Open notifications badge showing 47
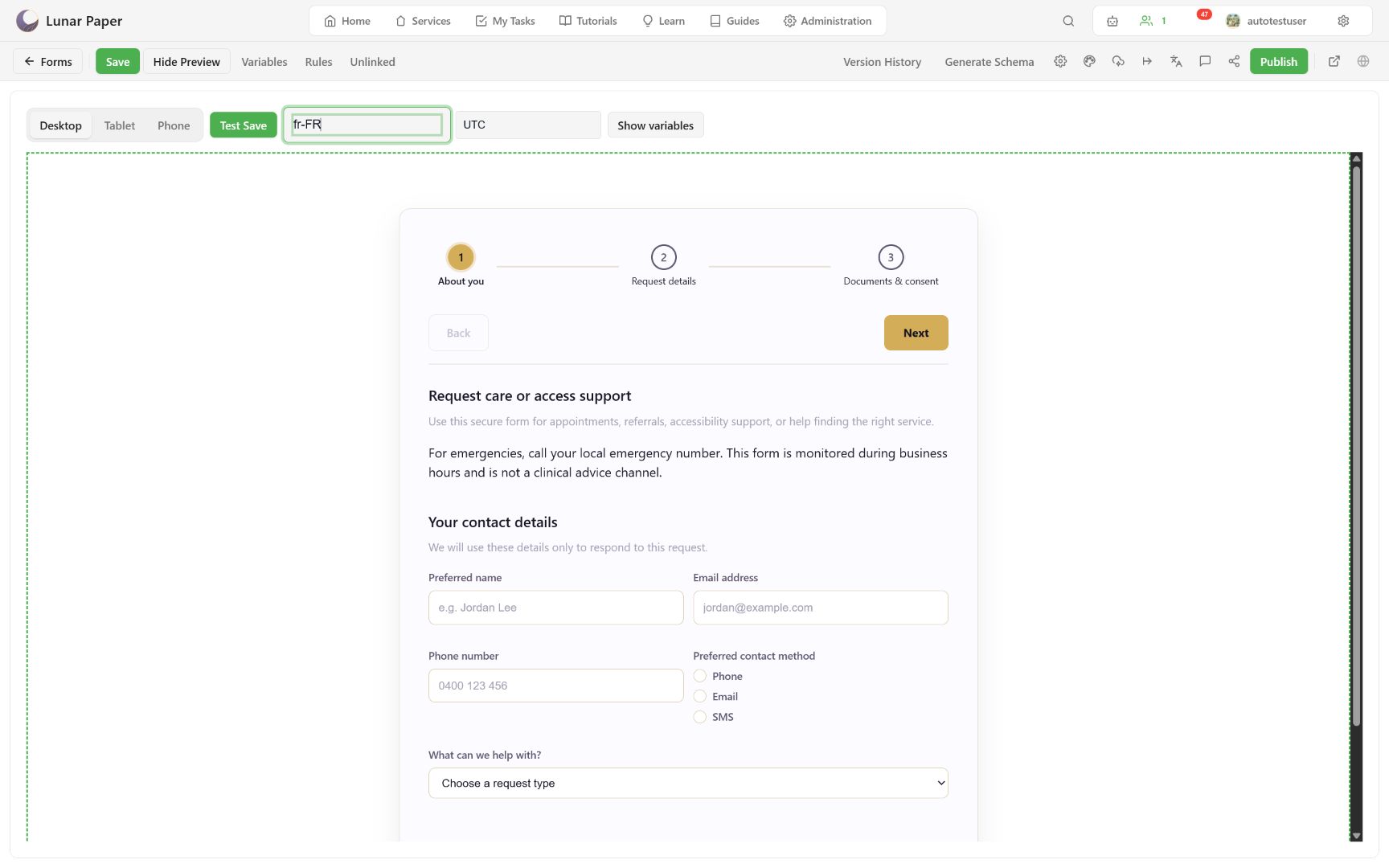Viewport: 1389px width, 868px height. click(x=1204, y=14)
